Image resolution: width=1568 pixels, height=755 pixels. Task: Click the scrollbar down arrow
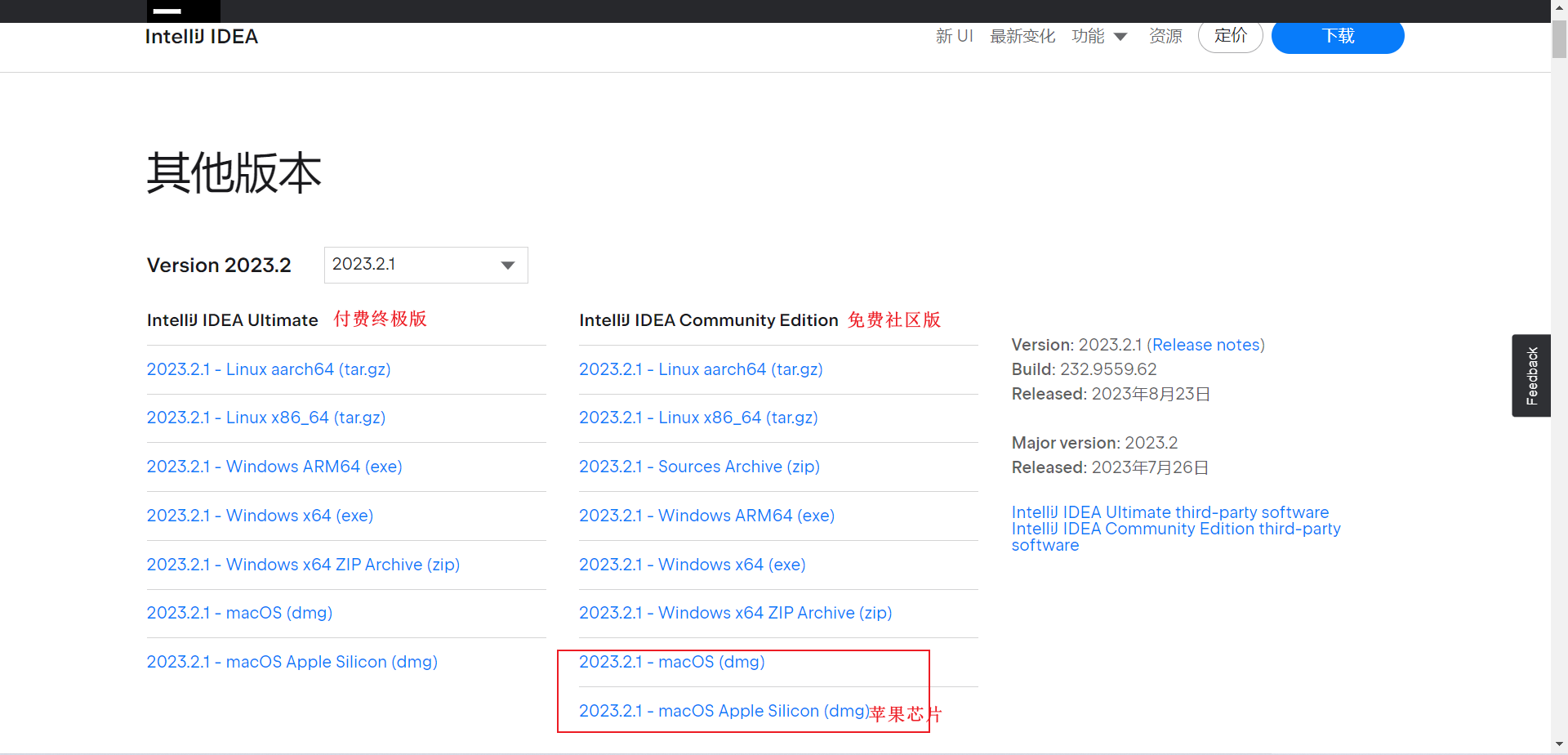pos(1559,746)
